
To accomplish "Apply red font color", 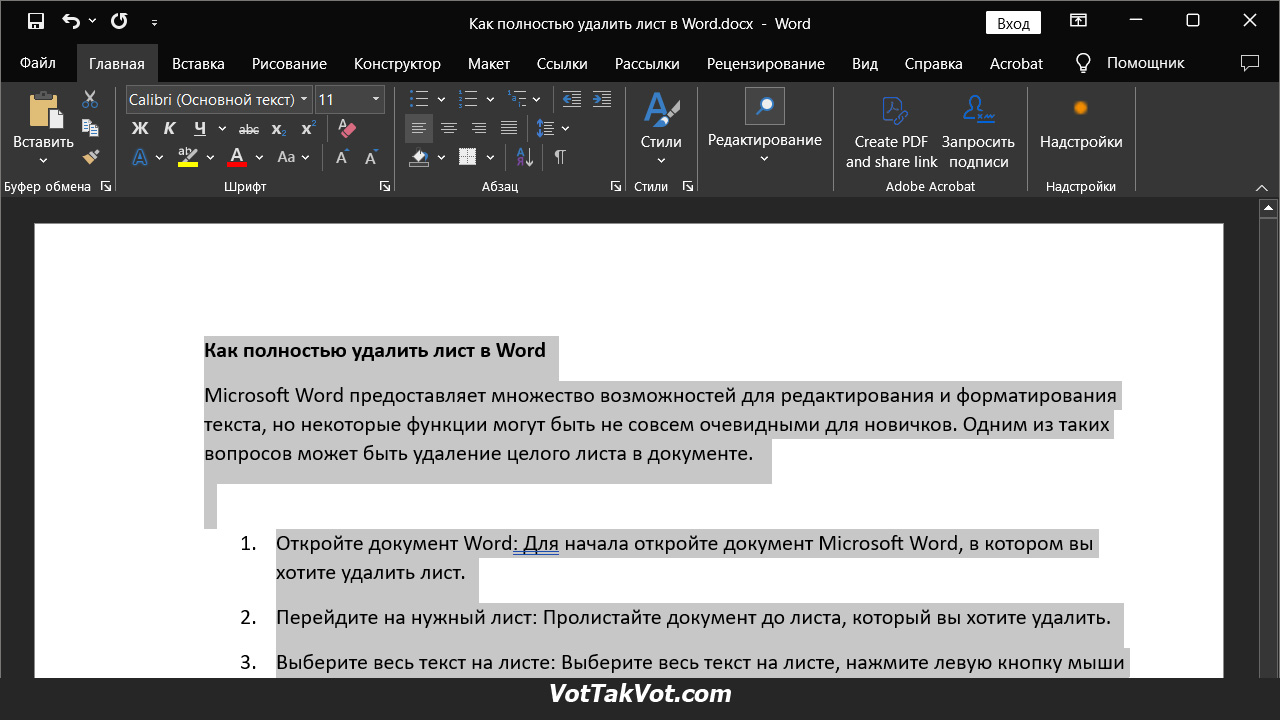I will pyautogui.click(x=237, y=157).
